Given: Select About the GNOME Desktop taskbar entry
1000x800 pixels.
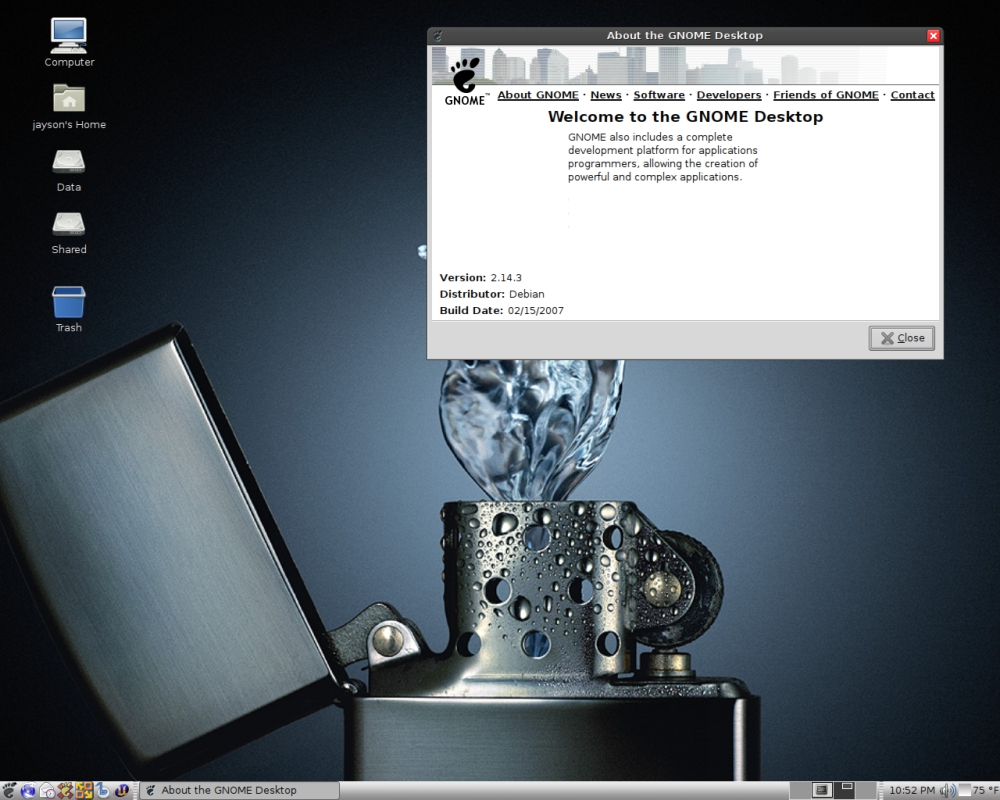Looking at the screenshot, I should click(239, 790).
